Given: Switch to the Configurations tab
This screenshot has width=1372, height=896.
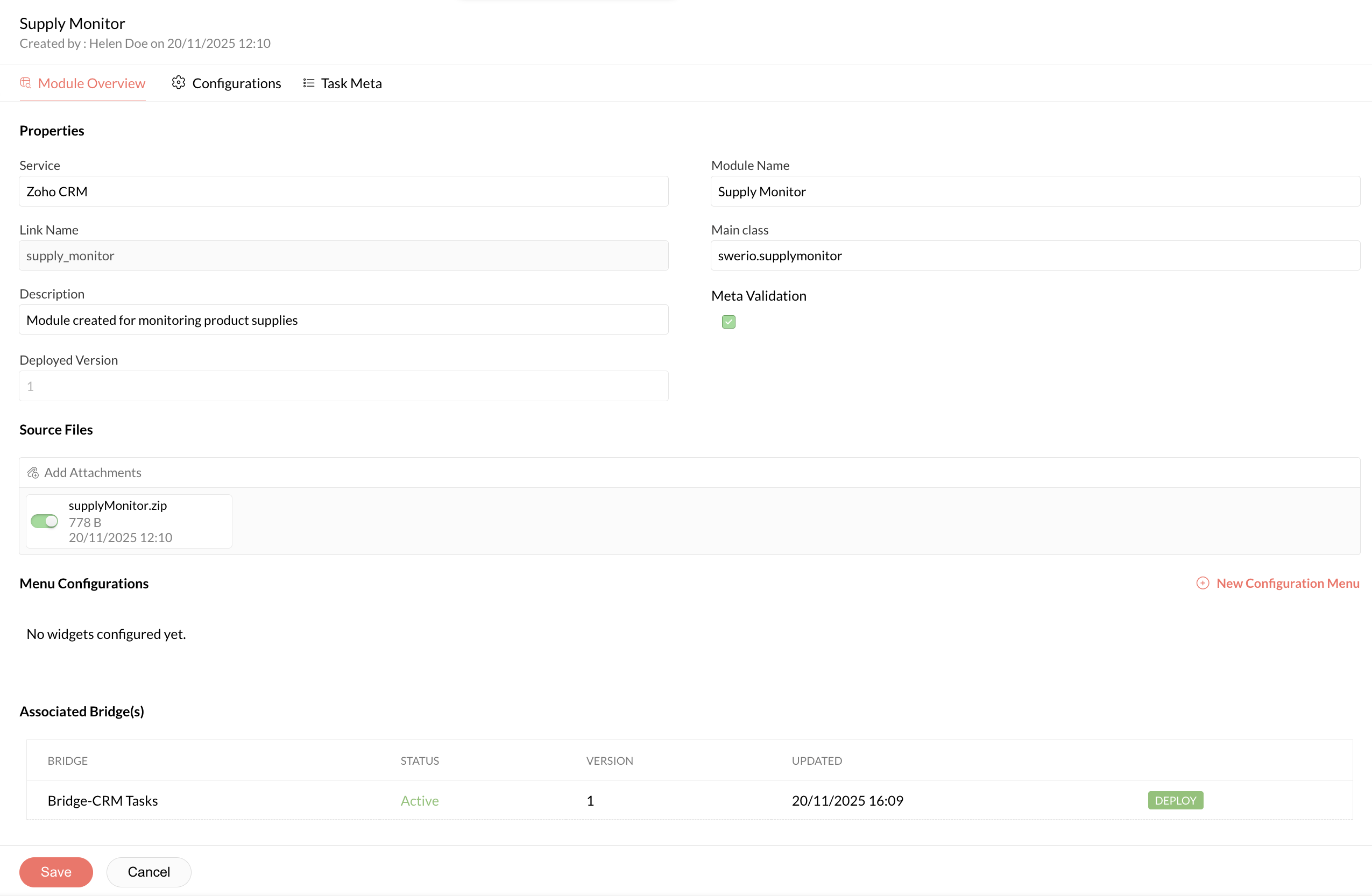Looking at the screenshot, I should (236, 83).
